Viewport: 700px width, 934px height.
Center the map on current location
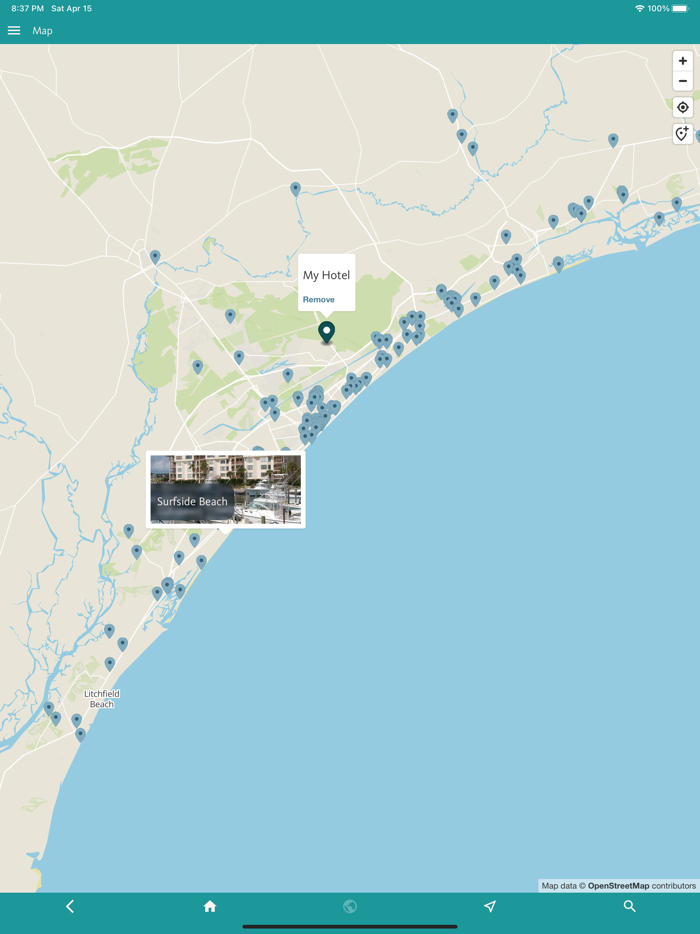tap(683, 107)
